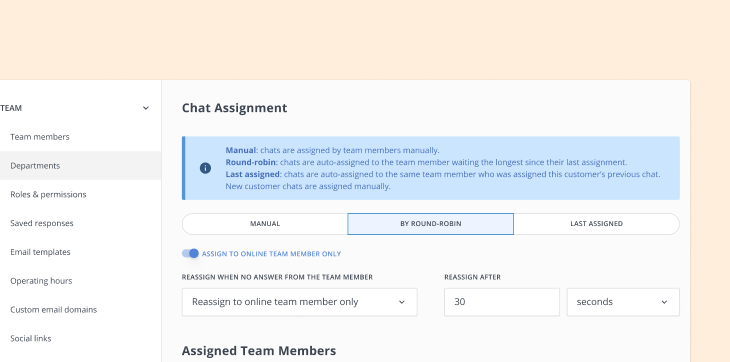Click the Chat Assignment heading

tap(234, 108)
